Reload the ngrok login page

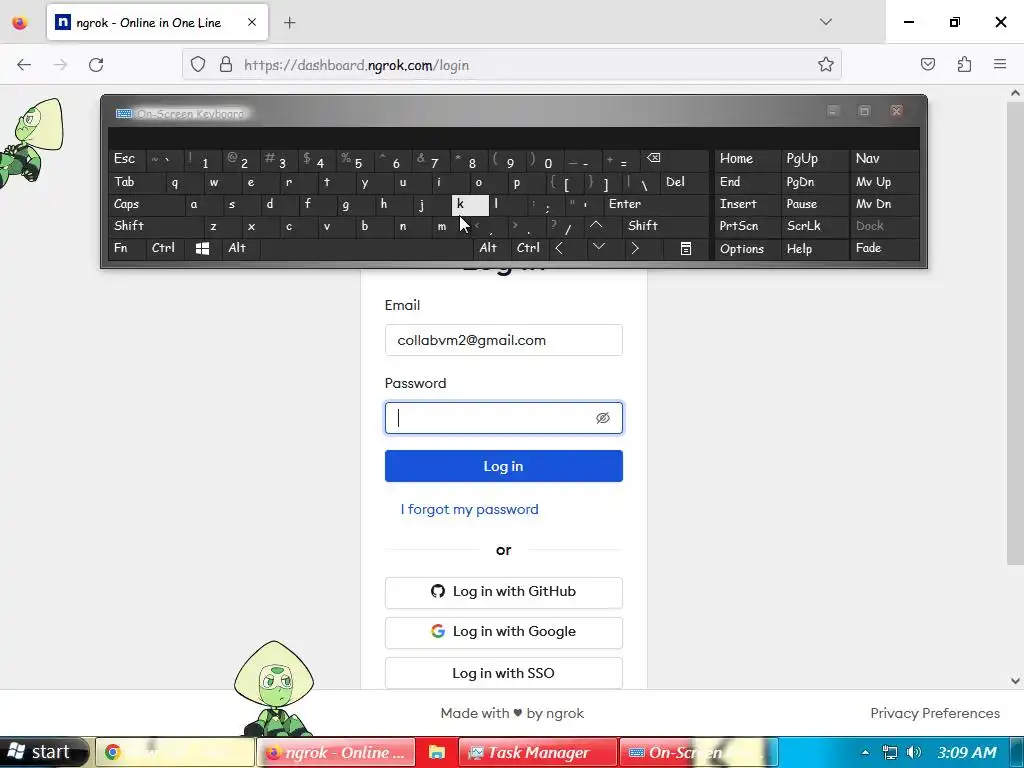point(96,65)
